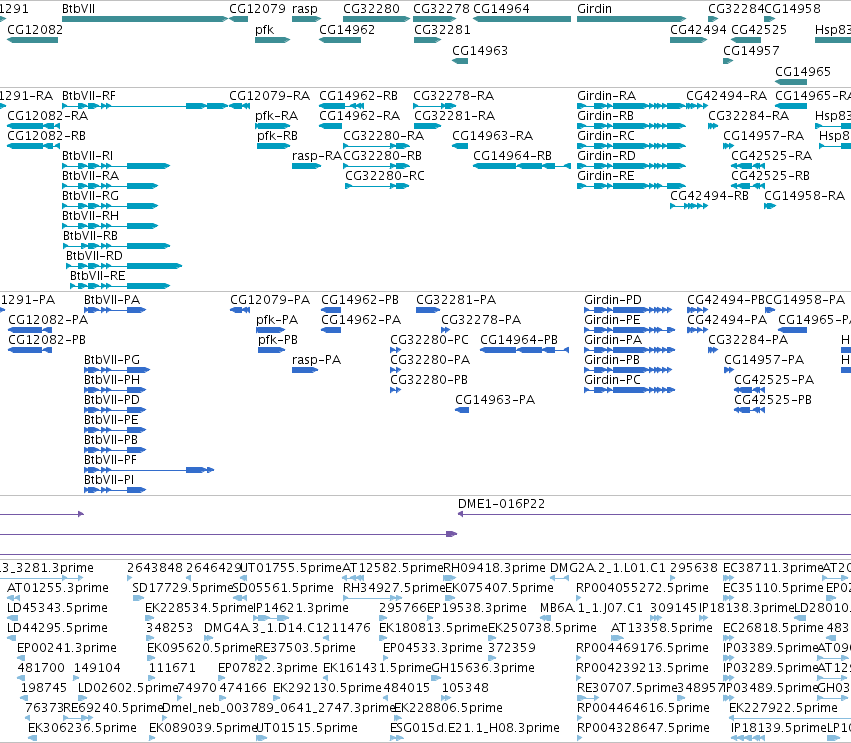This screenshot has height=743, width=851.
Task: Click EST RP004328647.5prime
Action: point(643,728)
